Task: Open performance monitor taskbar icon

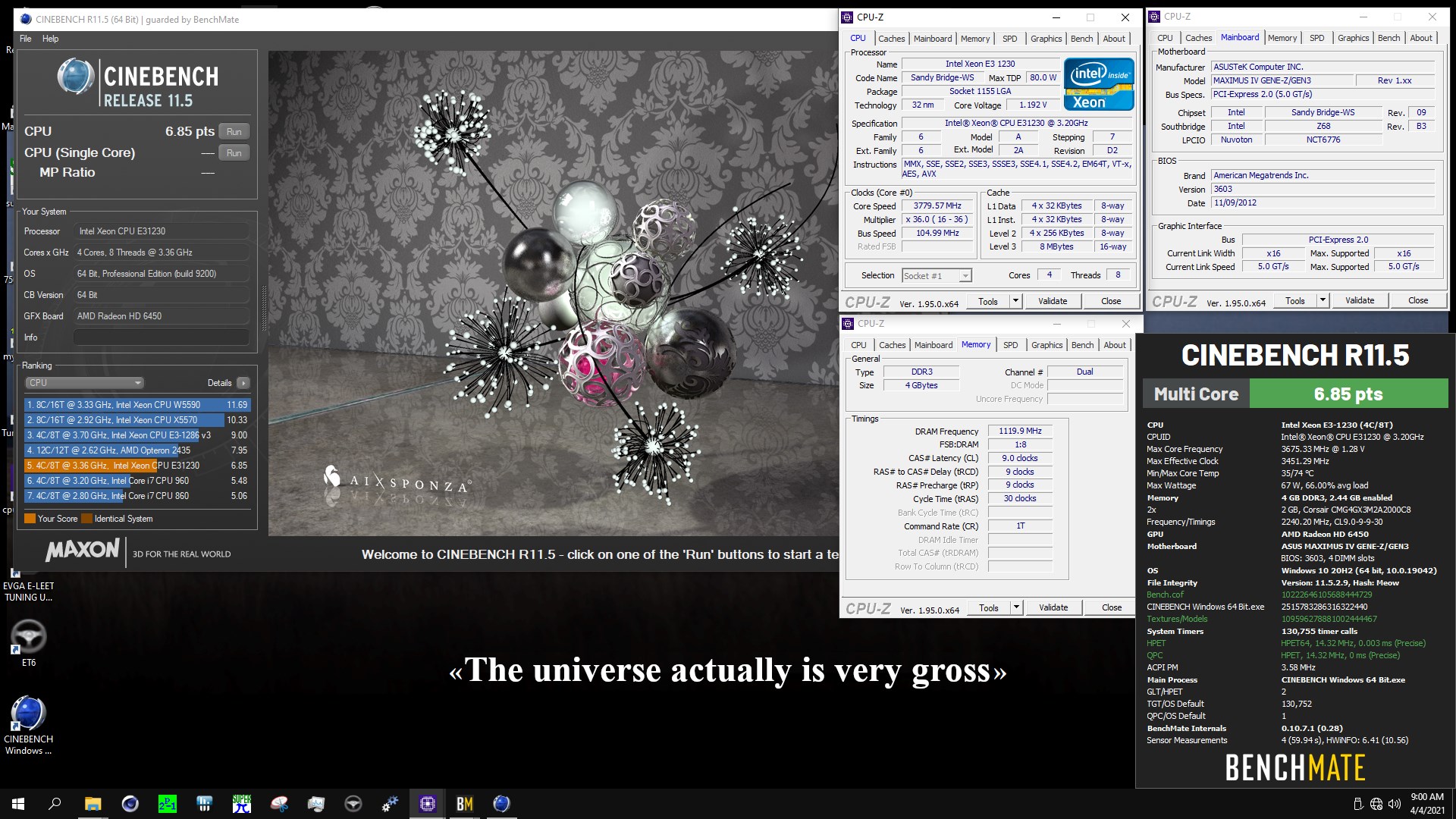Action: tap(316, 804)
